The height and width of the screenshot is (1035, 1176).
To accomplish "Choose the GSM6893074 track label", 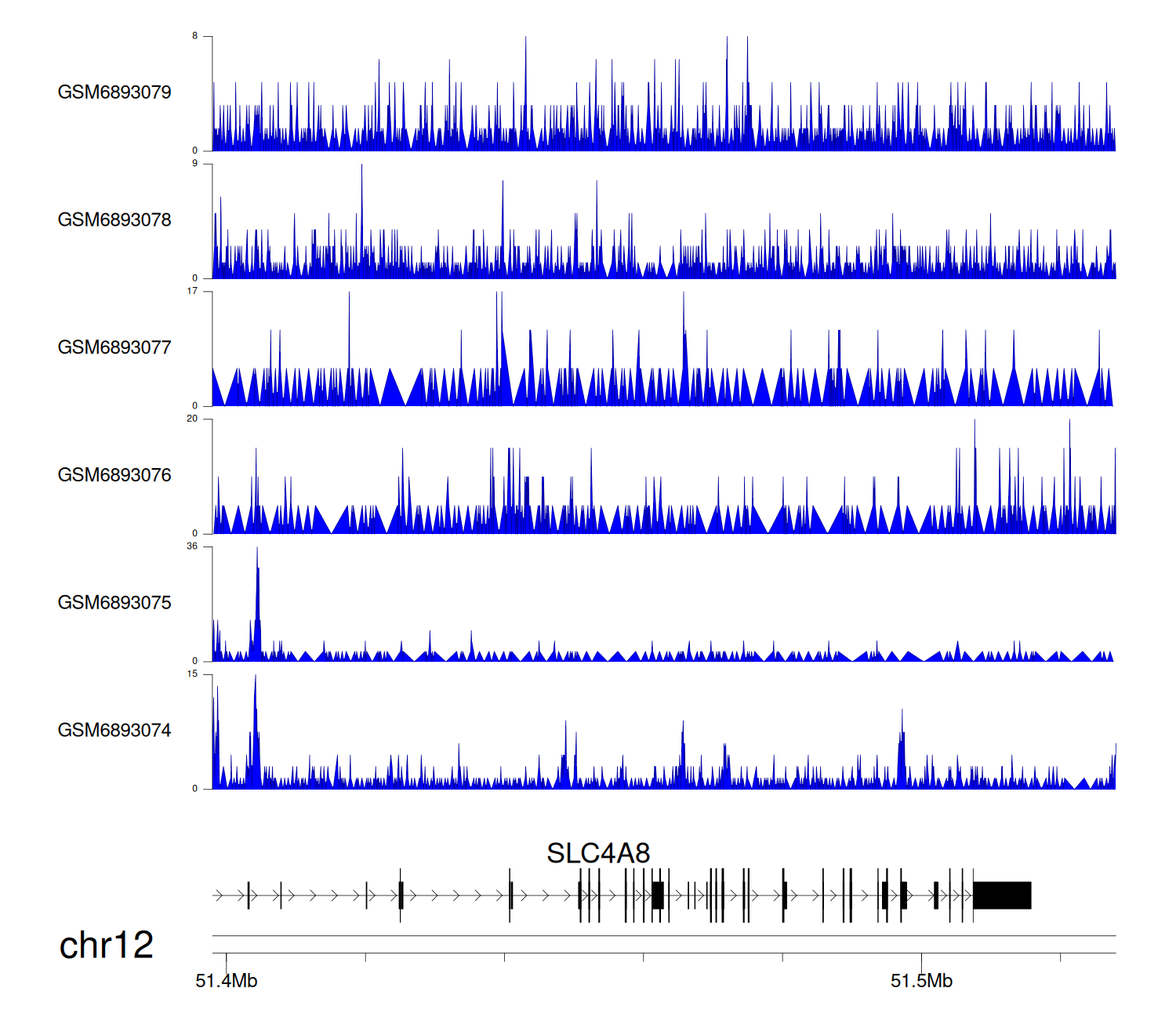I will pos(114,731).
